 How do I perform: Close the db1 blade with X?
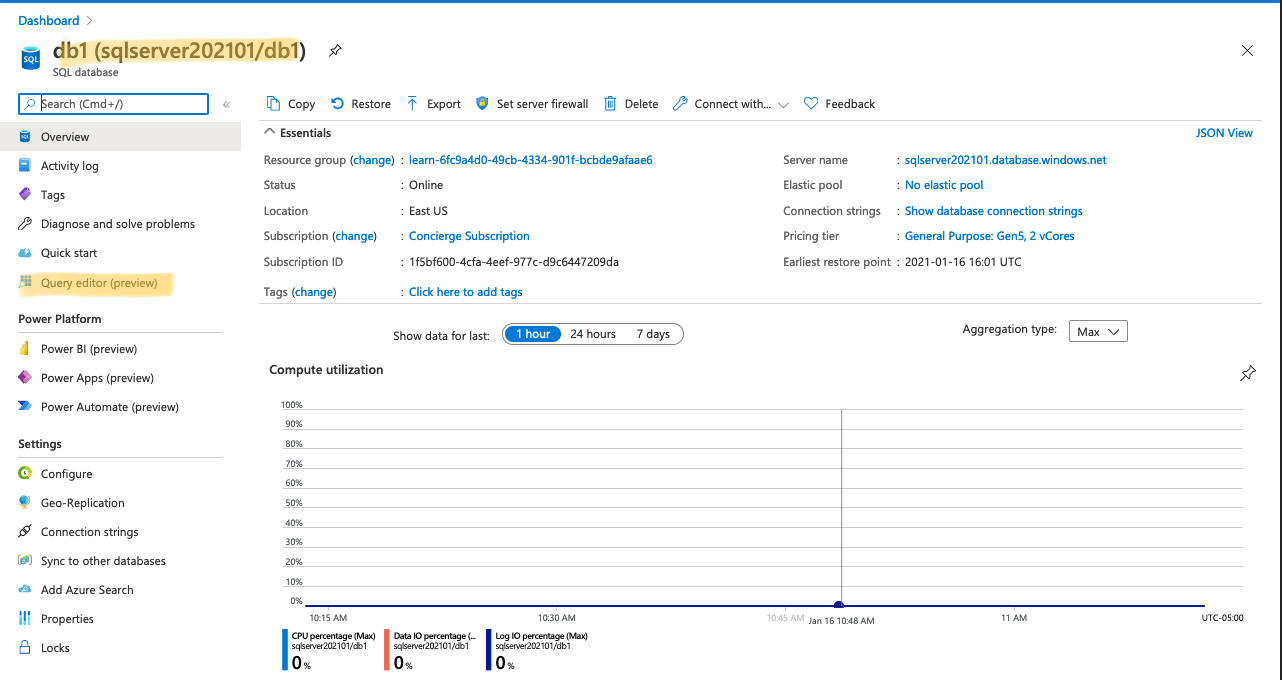pyautogui.click(x=1247, y=51)
